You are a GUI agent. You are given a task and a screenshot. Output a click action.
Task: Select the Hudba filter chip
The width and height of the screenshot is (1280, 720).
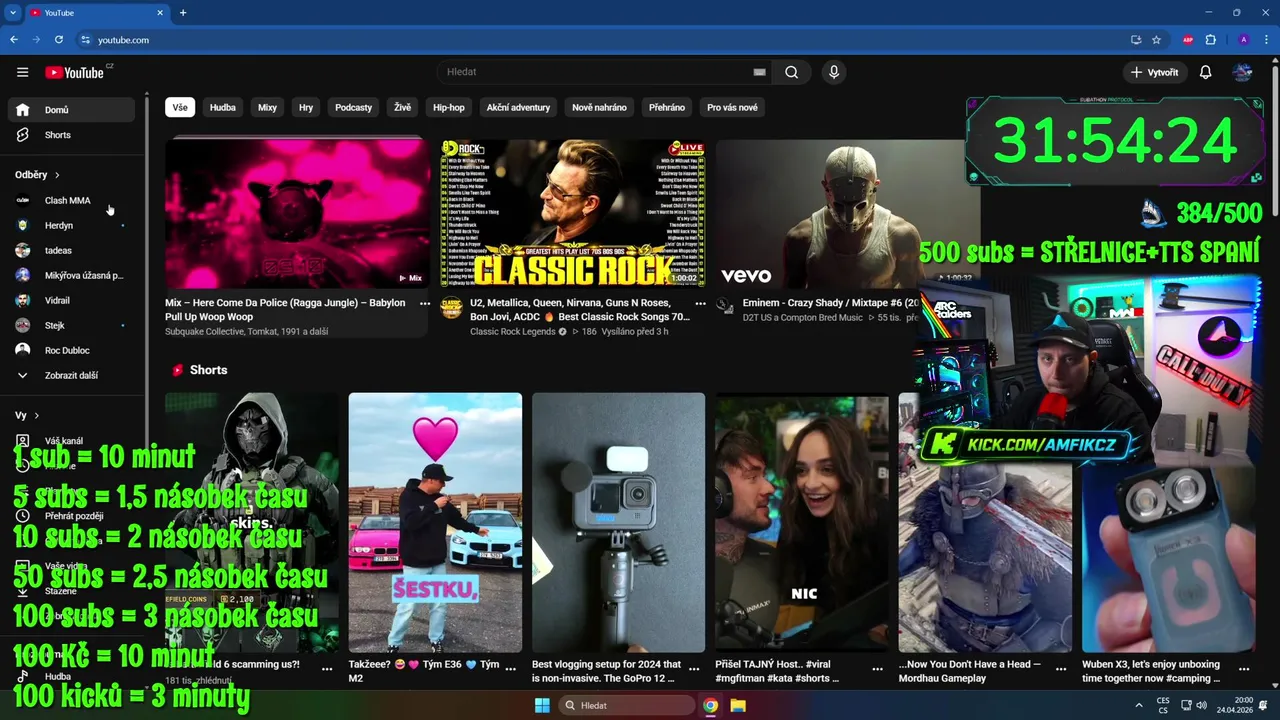(x=223, y=107)
